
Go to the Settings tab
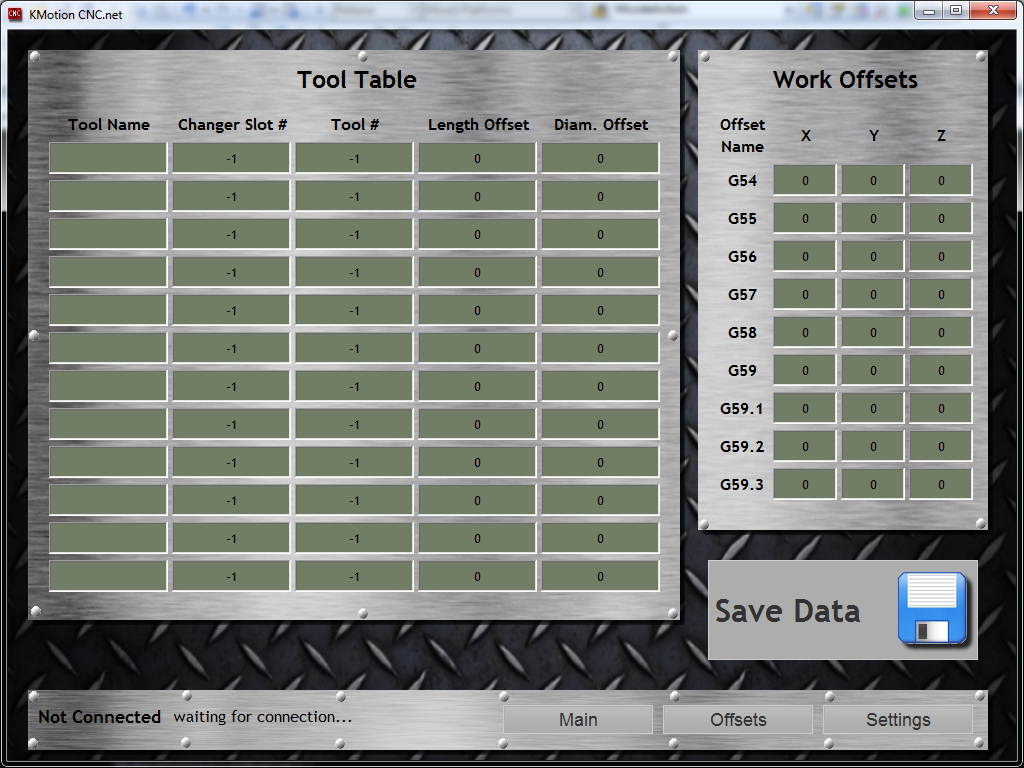[x=898, y=720]
